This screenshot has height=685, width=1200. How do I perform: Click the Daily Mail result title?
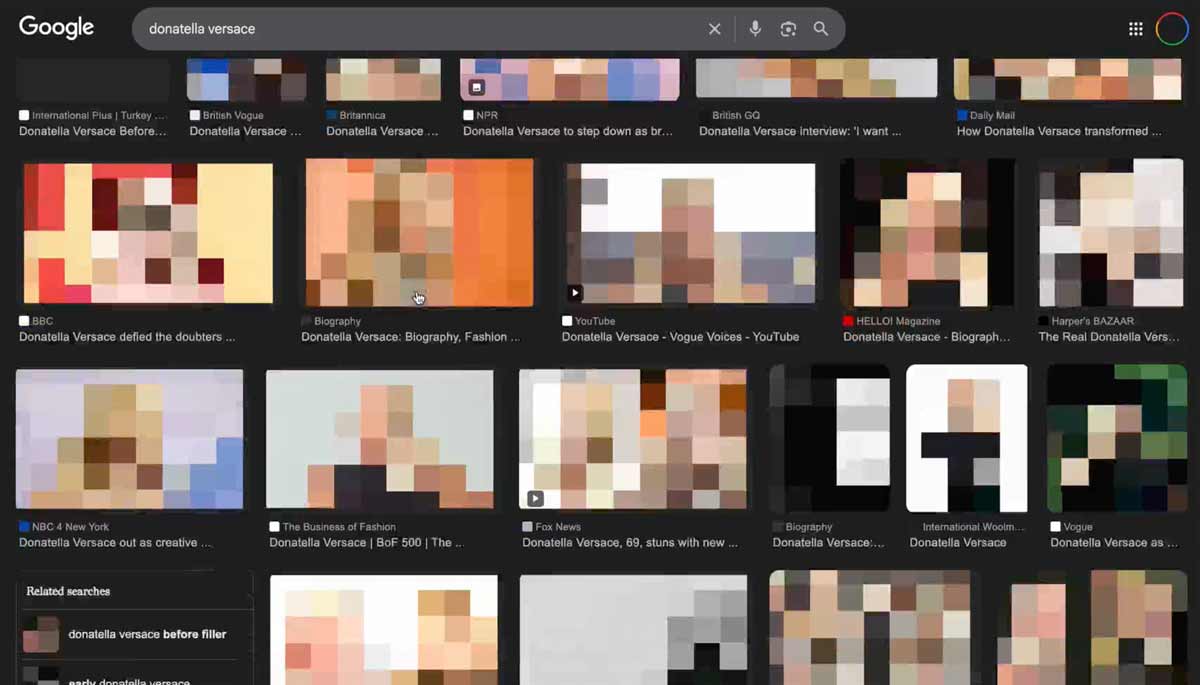pyautogui.click(x=1058, y=131)
